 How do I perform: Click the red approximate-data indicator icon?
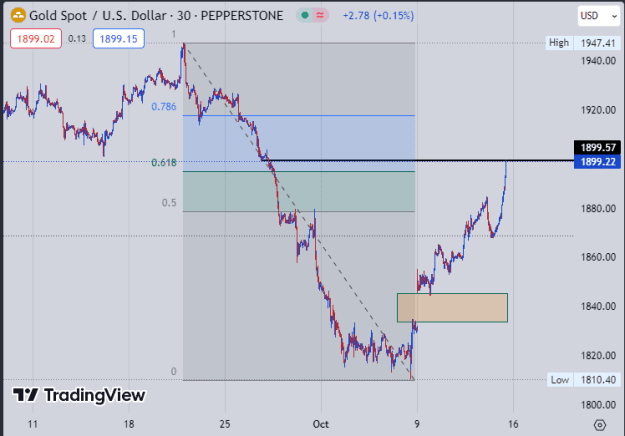320,16
